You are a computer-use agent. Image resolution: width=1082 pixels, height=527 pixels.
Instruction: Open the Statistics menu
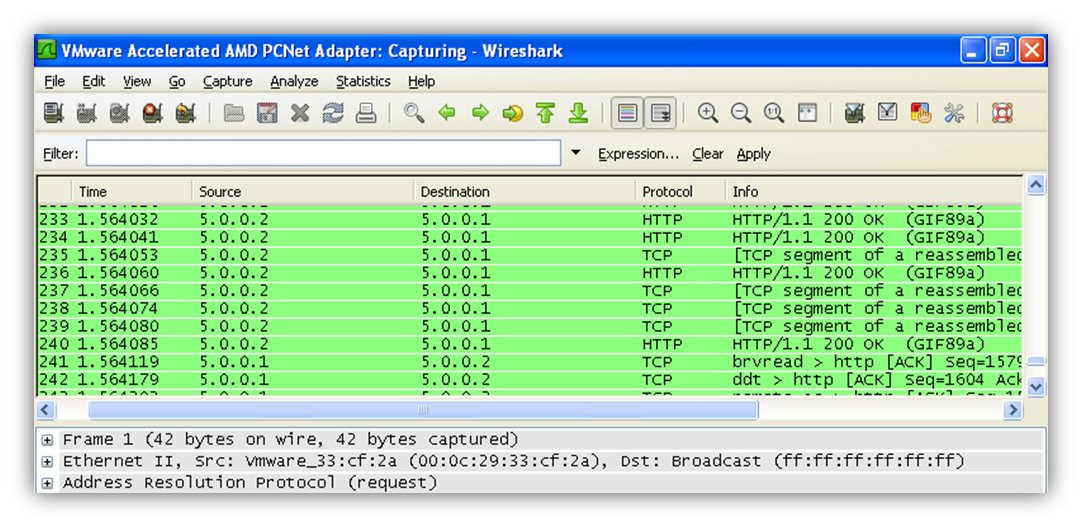[363, 81]
